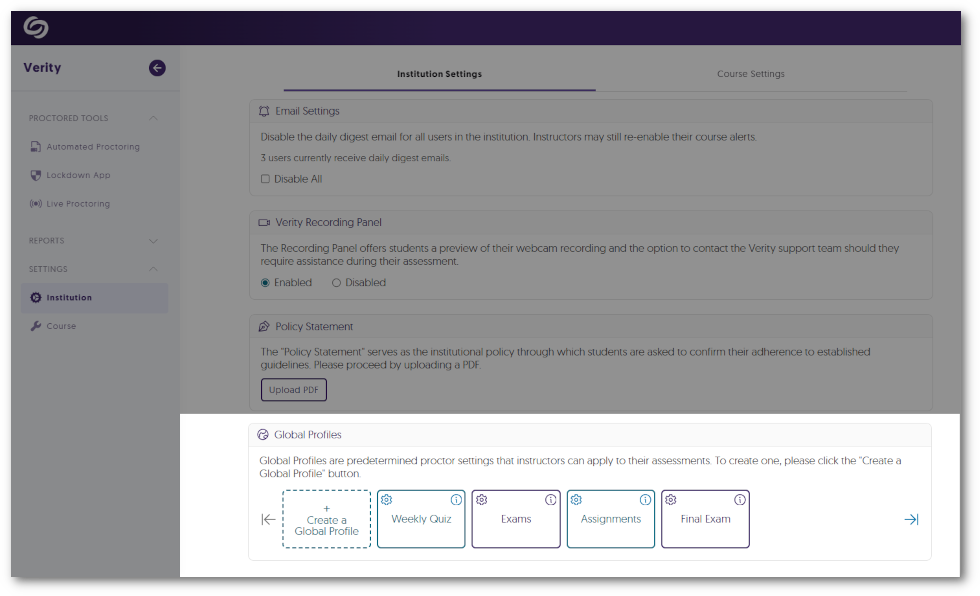Check the Disable All checkbox
This screenshot has width=980, height=596.
pyautogui.click(x=264, y=178)
